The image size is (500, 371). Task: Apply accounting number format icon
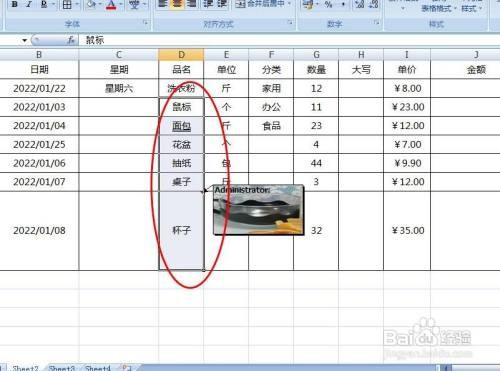pyautogui.click(x=308, y=4)
